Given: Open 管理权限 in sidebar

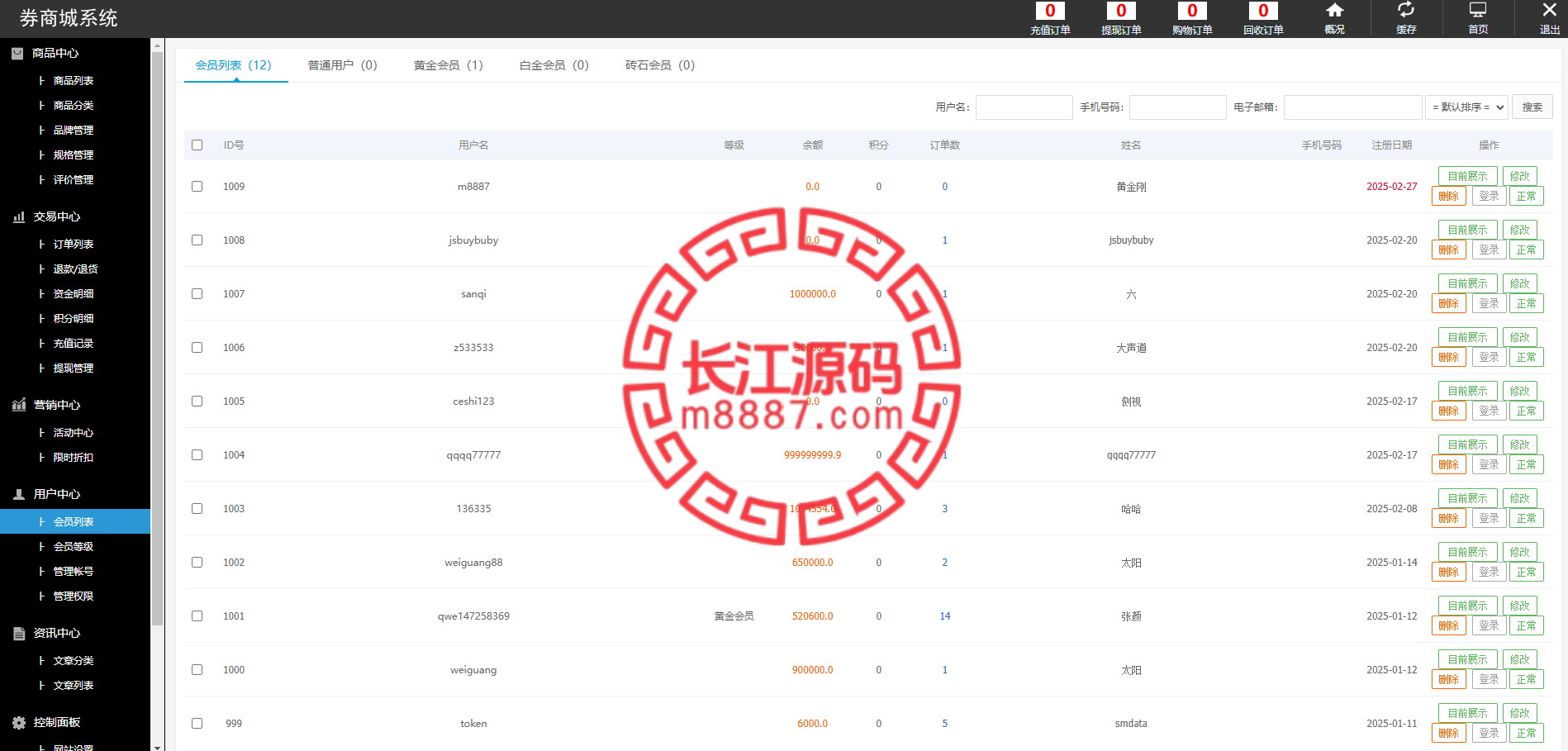Looking at the screenshot, I should pyautogui.click(x=74, y=596).
